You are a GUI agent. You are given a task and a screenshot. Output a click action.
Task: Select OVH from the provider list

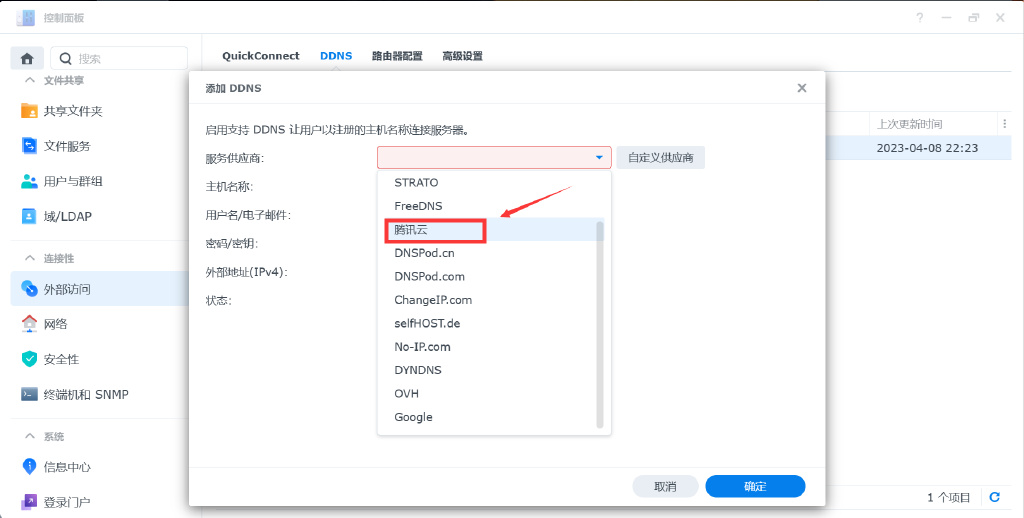pos(490,393)
